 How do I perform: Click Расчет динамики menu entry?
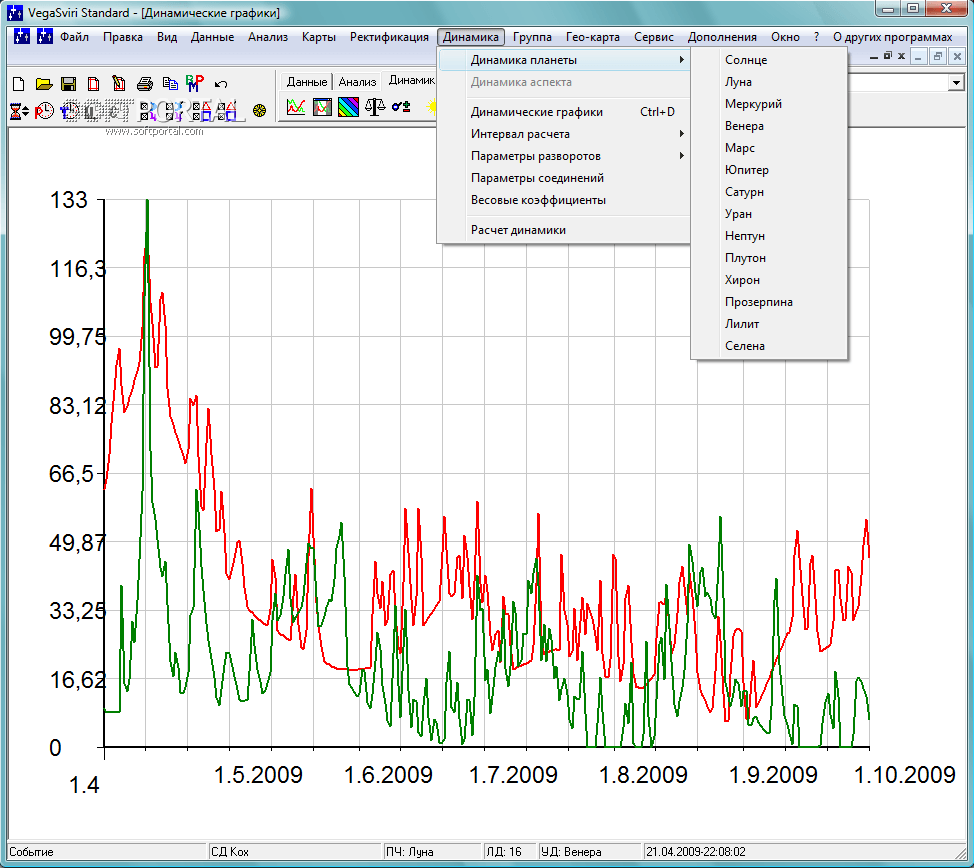pyautogui.click(x=518, y=230)
